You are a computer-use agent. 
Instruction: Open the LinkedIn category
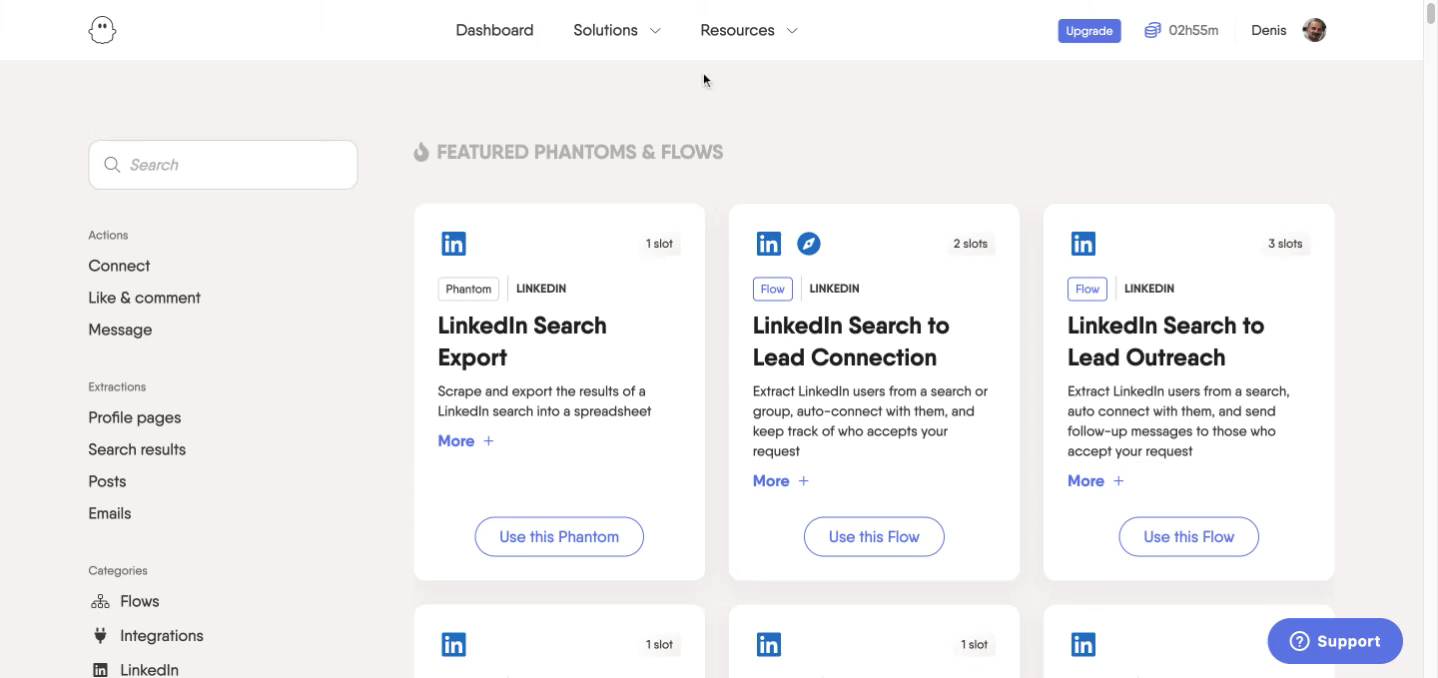point(149,670)
